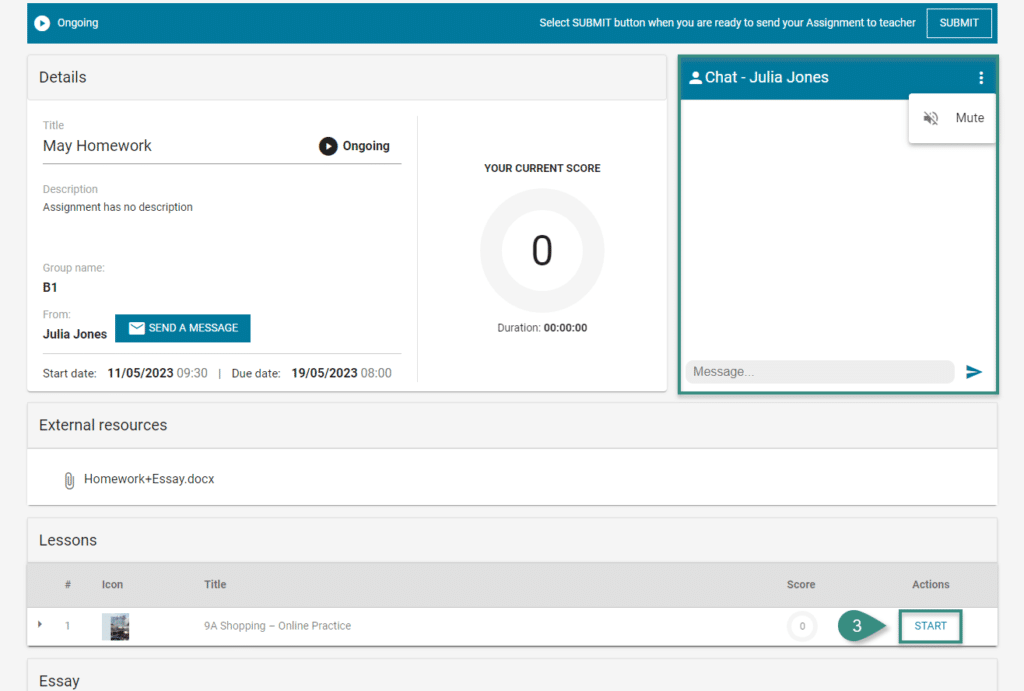Click the muted speaker icon
Viewport: 1024px width, 691px height.
tap(931, 118)
